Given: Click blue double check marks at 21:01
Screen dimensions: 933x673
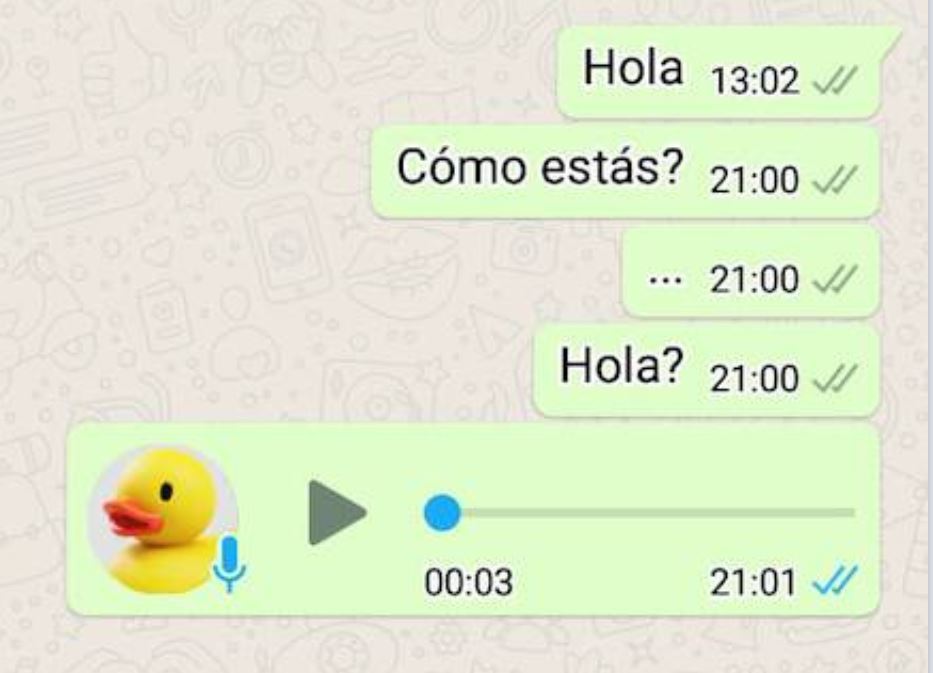Looking at the screenshot, I should click(x=835, y=580).
